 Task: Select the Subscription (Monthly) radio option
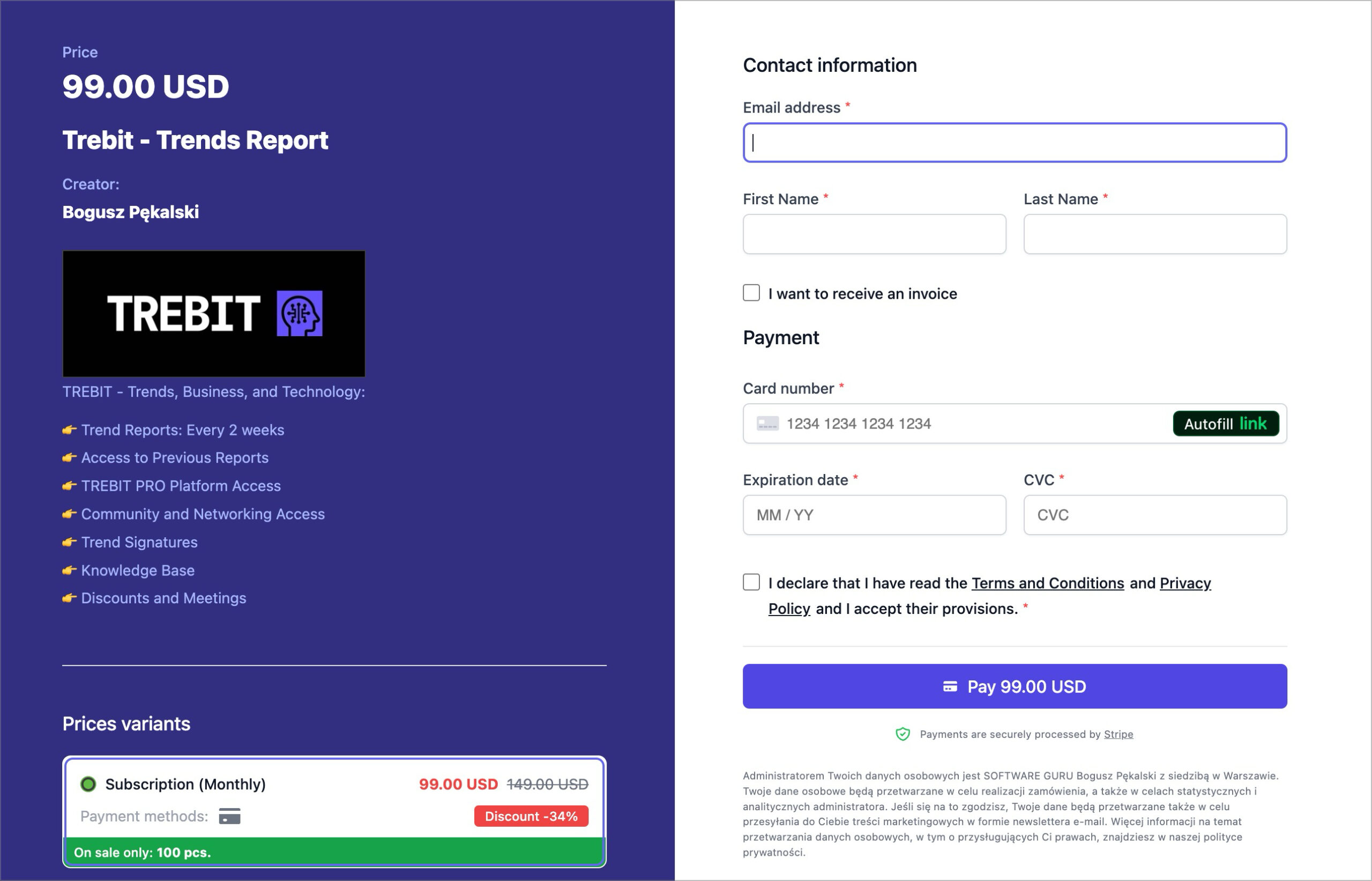tap(88, 784)
